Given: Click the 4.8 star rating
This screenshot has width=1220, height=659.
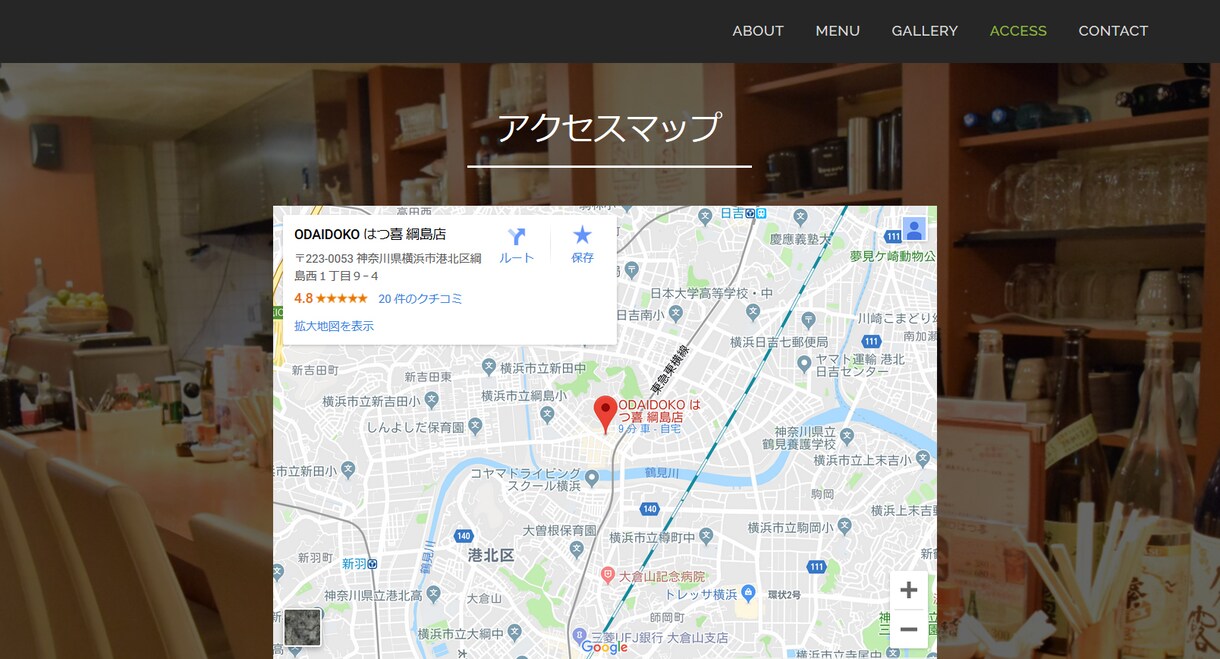Looking at the screenshot, I should point(331,299).
